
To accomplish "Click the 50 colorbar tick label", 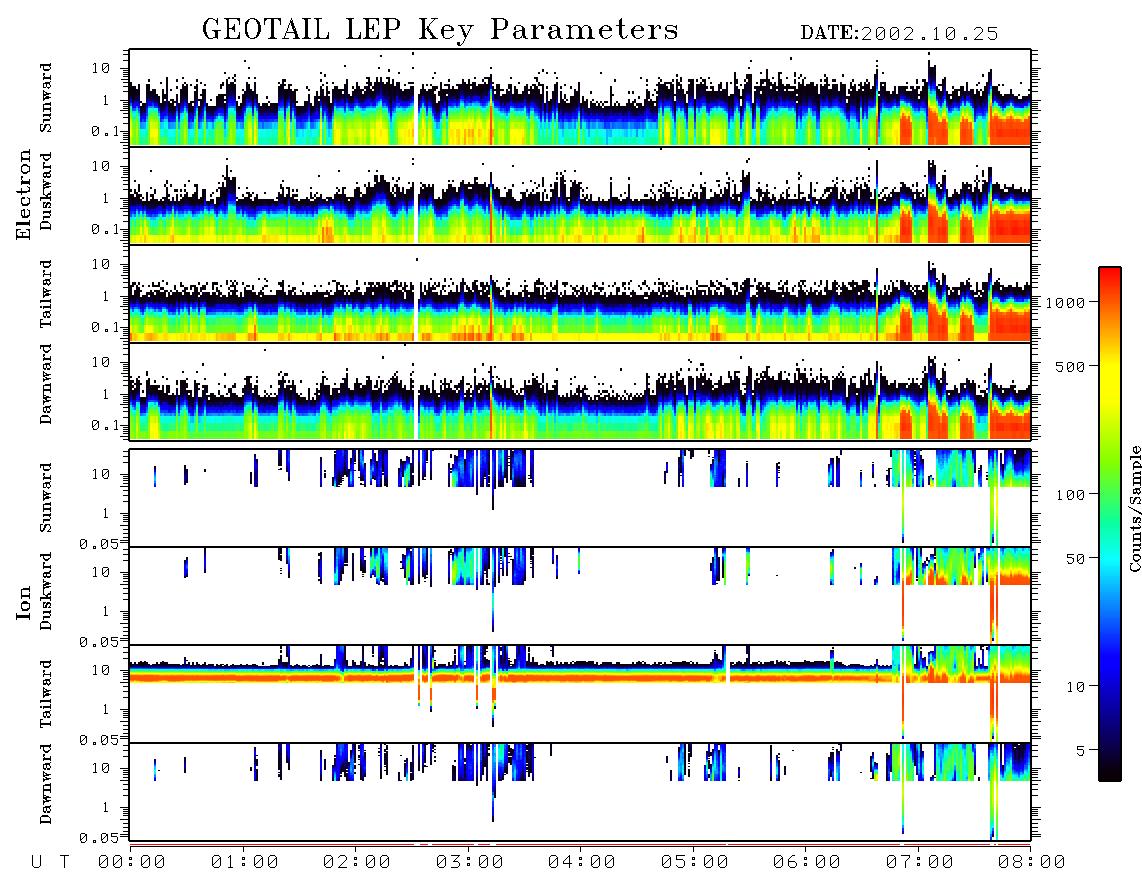I will point(1075,559).
